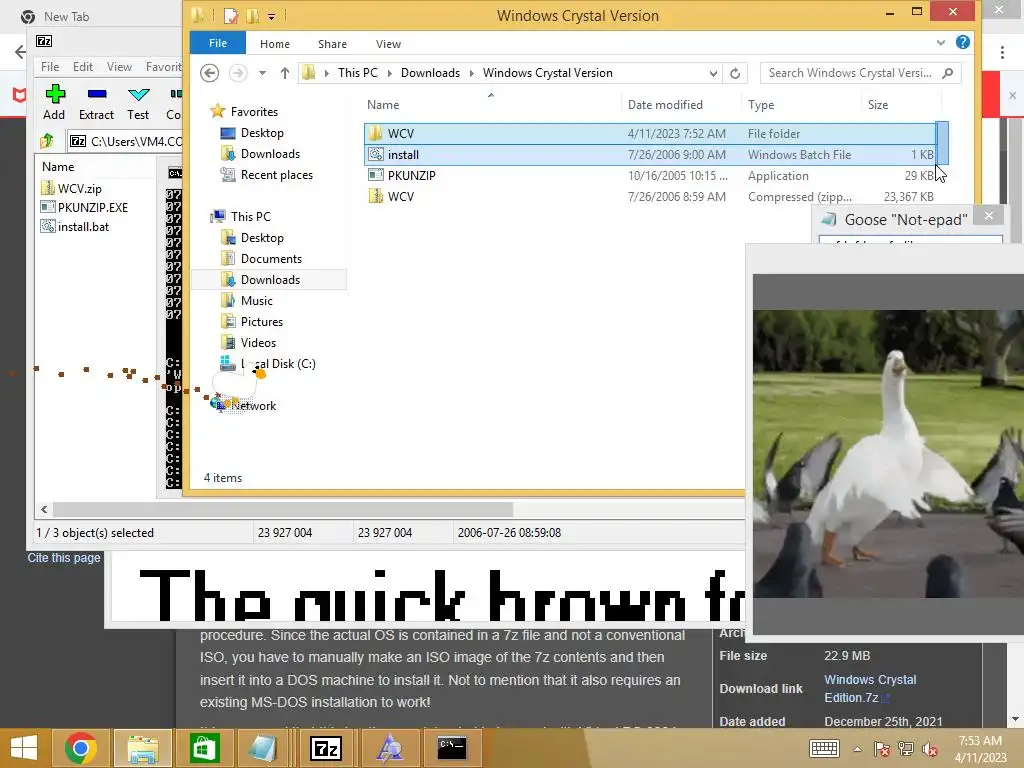Open Desktop under Favorites
The width and height of the screenshot is (1024, 768).
tap(262, 133)
